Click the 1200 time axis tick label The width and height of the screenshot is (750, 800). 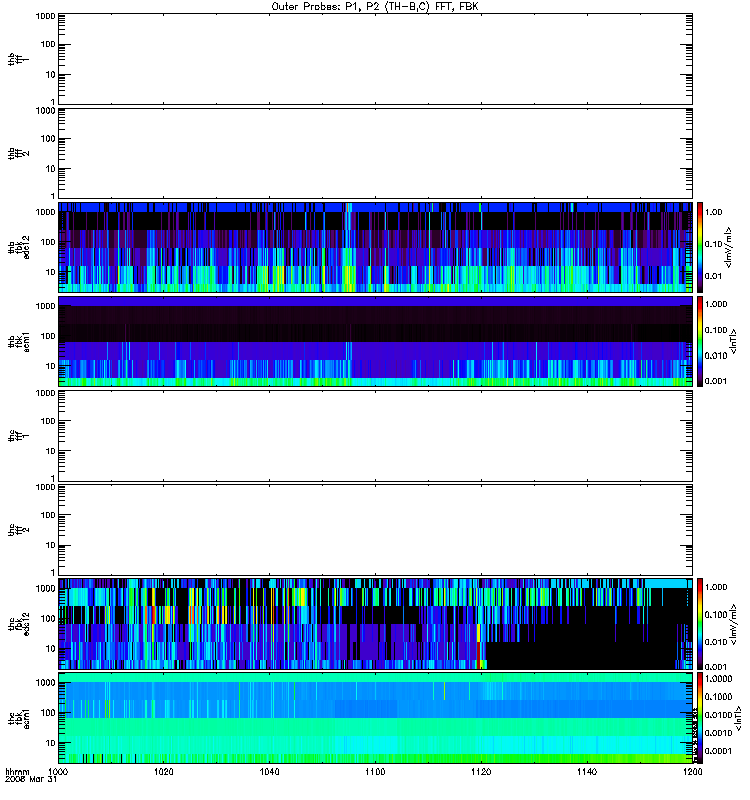(x=691, y=773)
